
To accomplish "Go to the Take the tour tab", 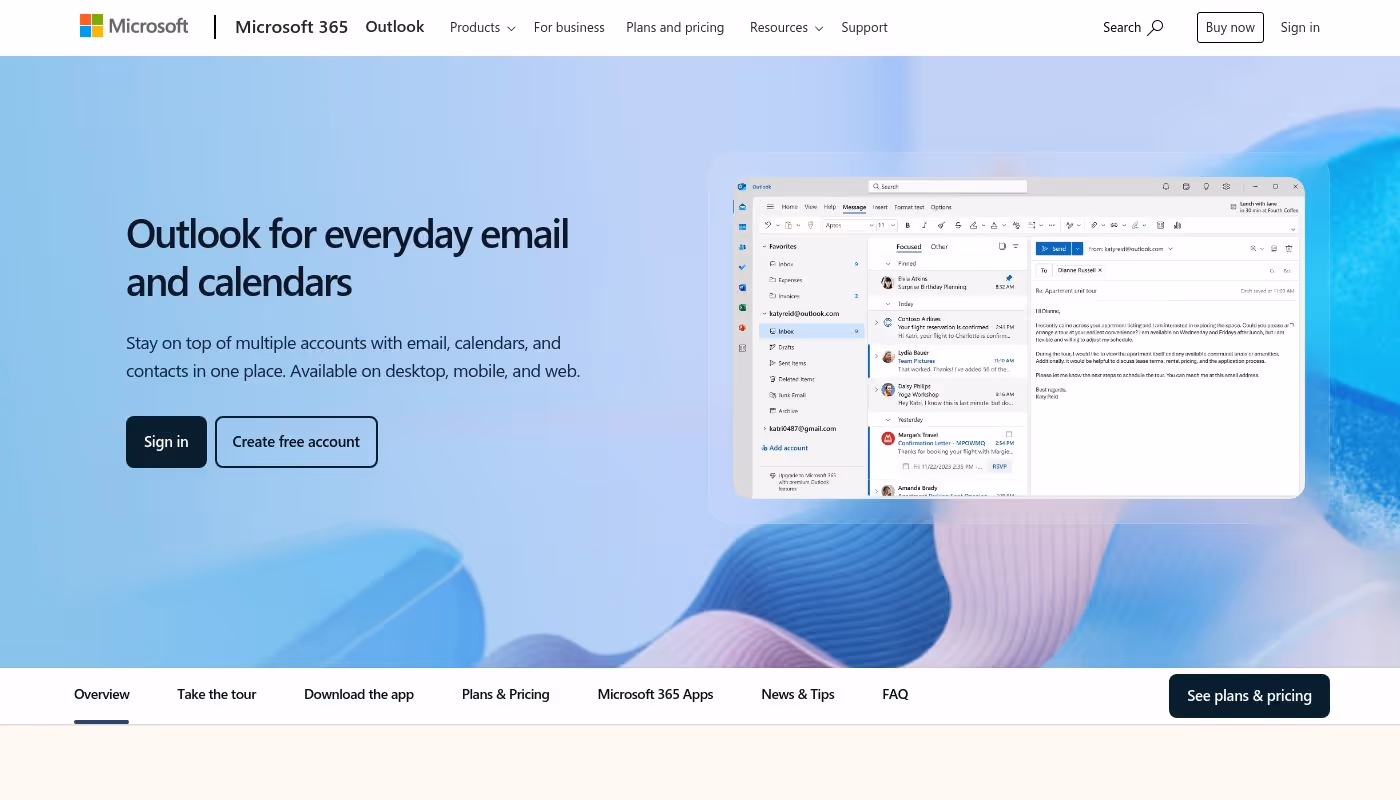I will click(217, 694).
